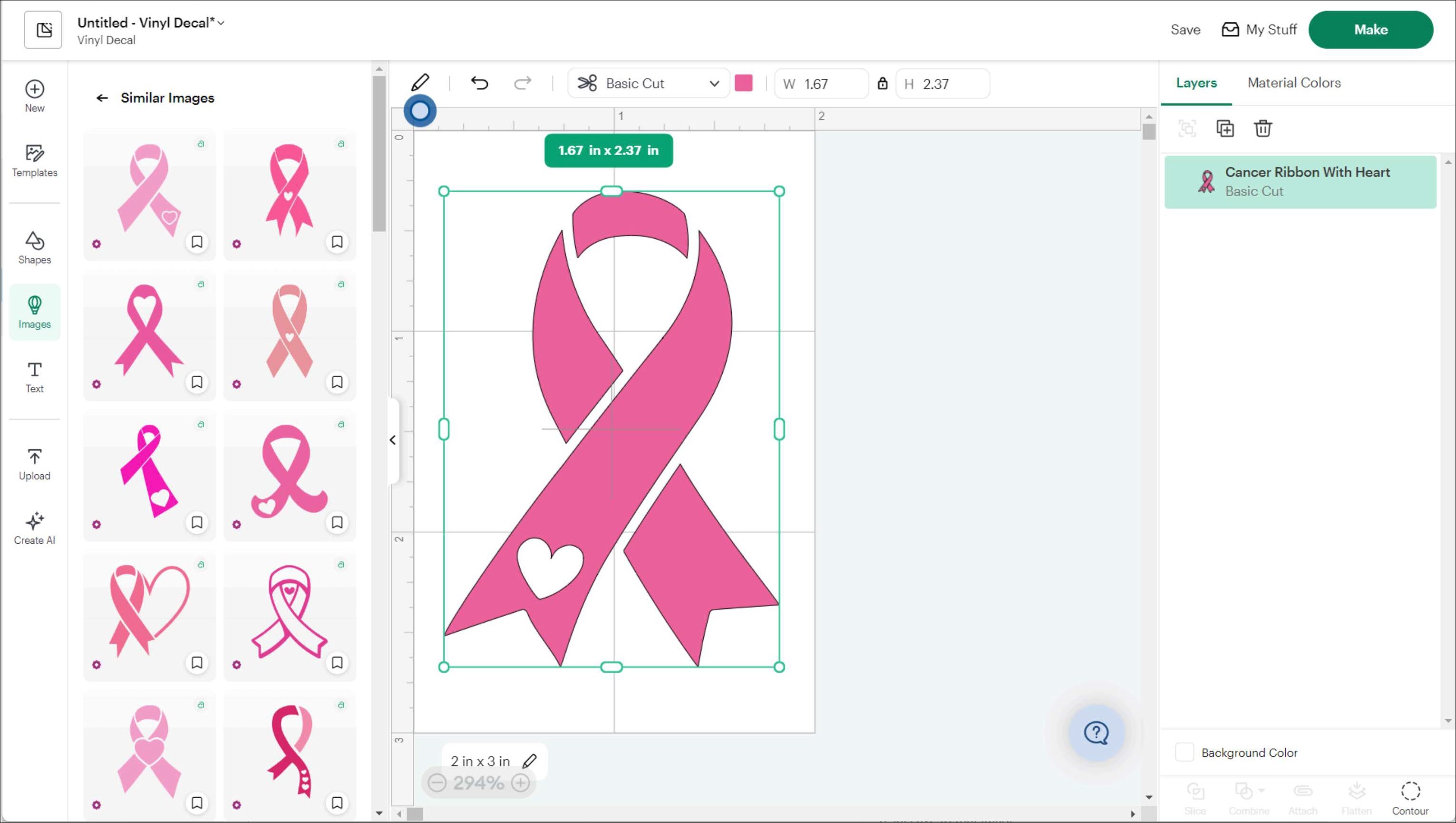The height and width of the screenshot is (823, 1456).
Task: Expand the Untitled project name menu
Action: point(221,23)
